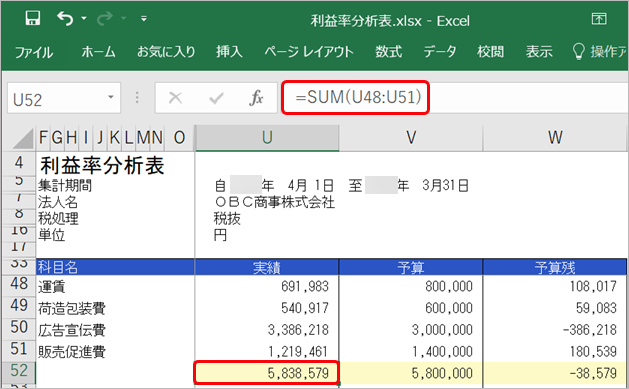Open the 数式 ribbon tab
The width and height of the screenshot is (629, 389).
pos(388,52)
